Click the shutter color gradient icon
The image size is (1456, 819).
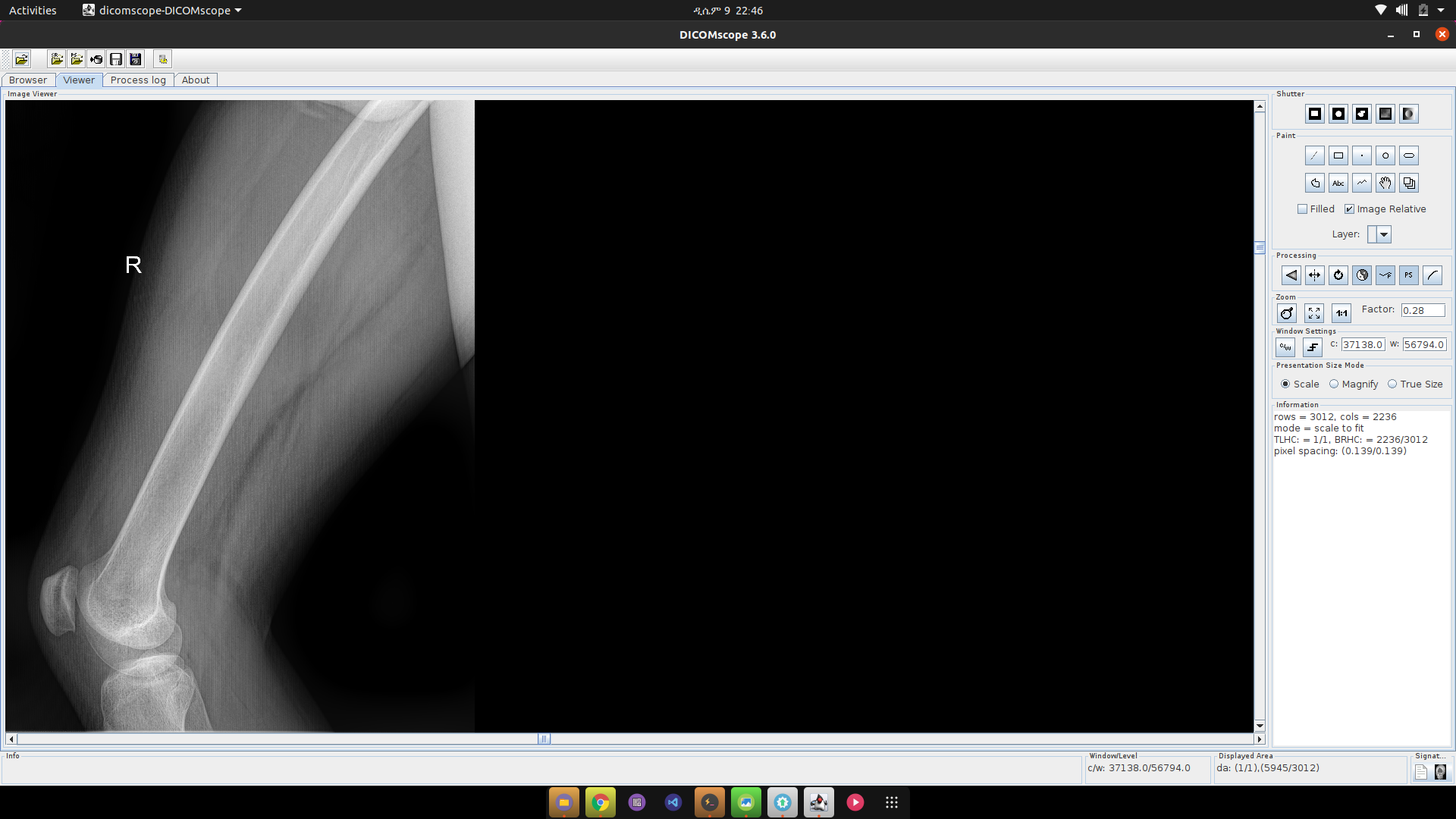click(x=1409, y=114)
